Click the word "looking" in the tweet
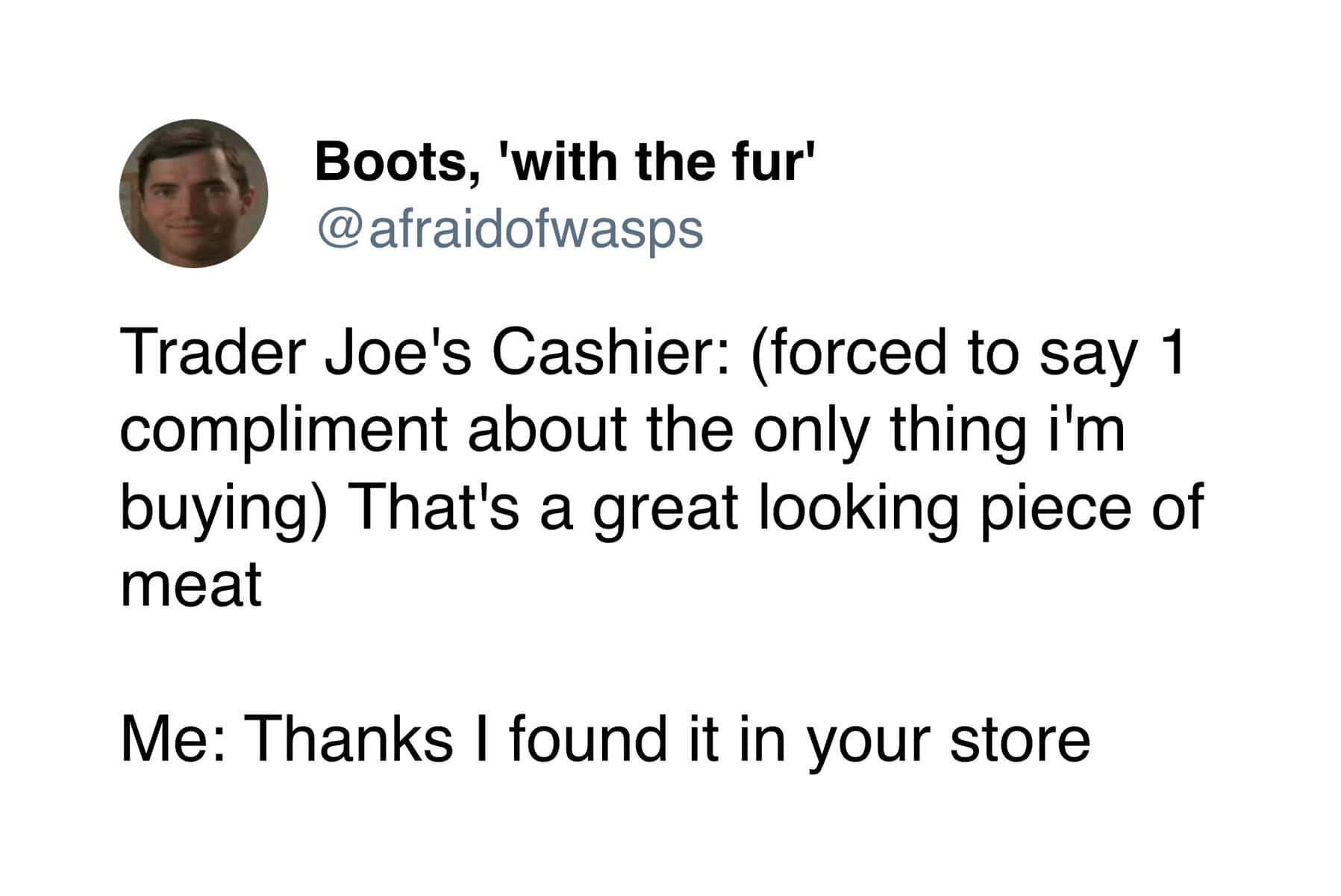1341x896 pixels. point(857,509)
